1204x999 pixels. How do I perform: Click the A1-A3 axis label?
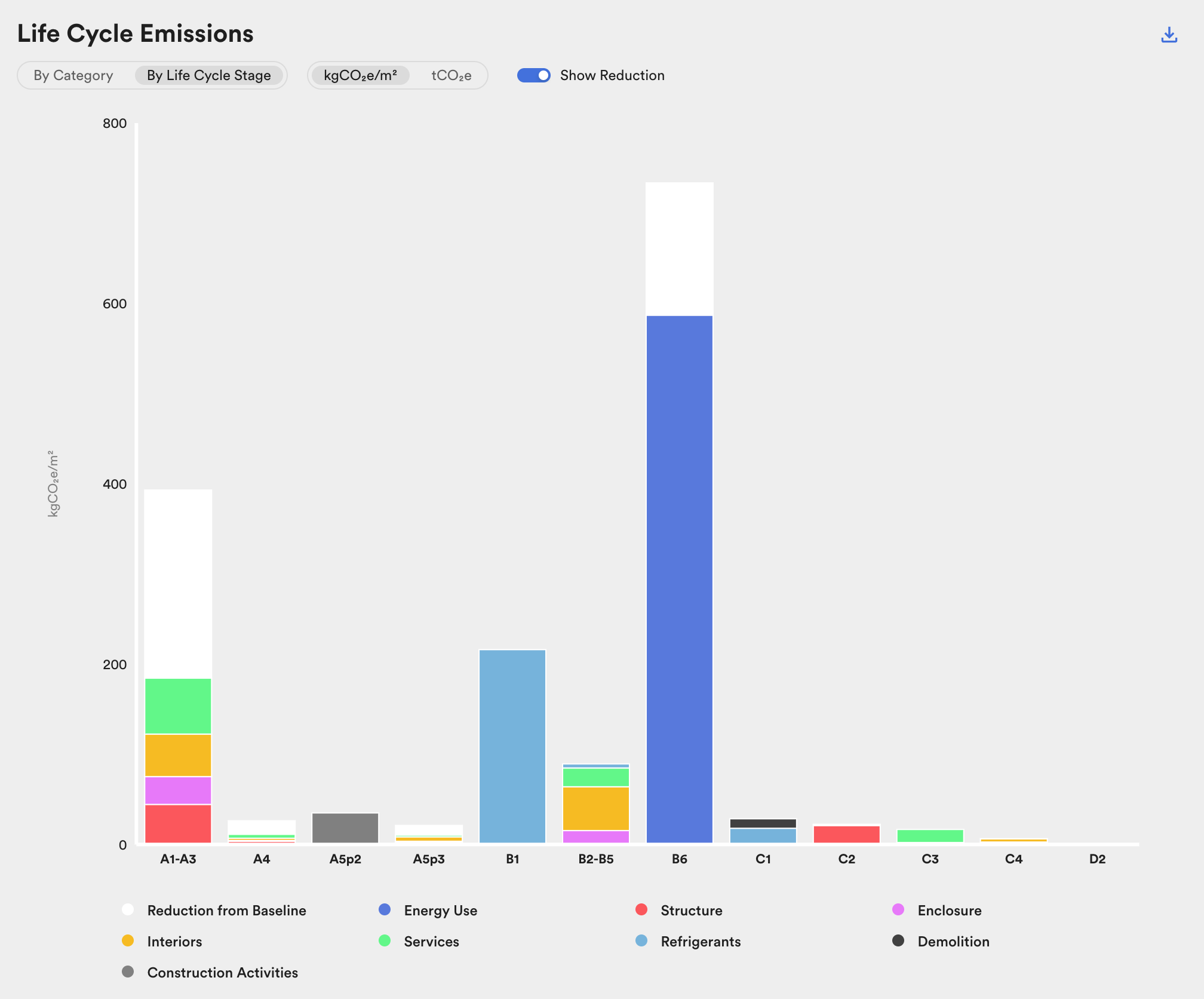178,859
